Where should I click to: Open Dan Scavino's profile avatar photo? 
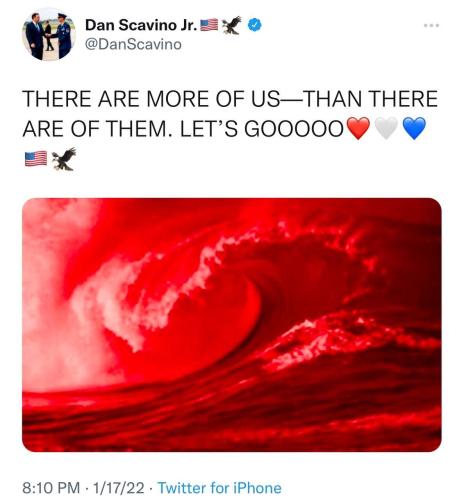pos(49,35)
